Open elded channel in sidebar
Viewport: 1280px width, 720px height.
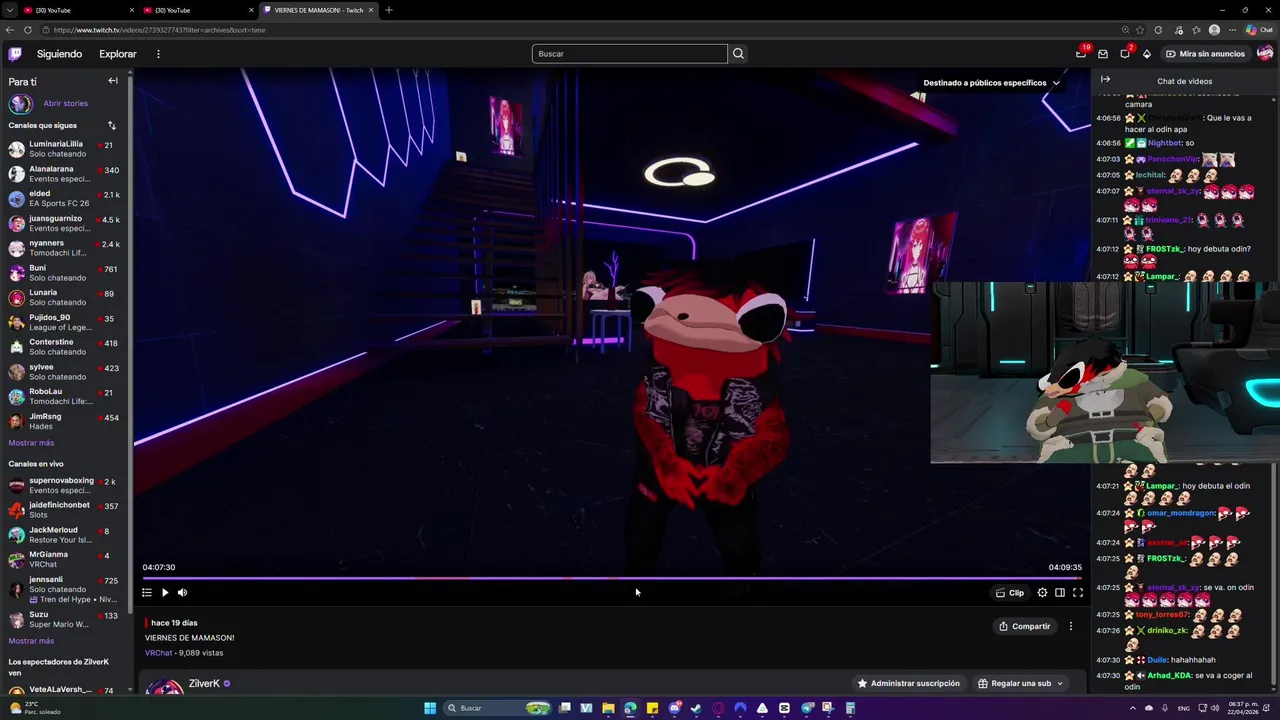click(x=64, y=198)
